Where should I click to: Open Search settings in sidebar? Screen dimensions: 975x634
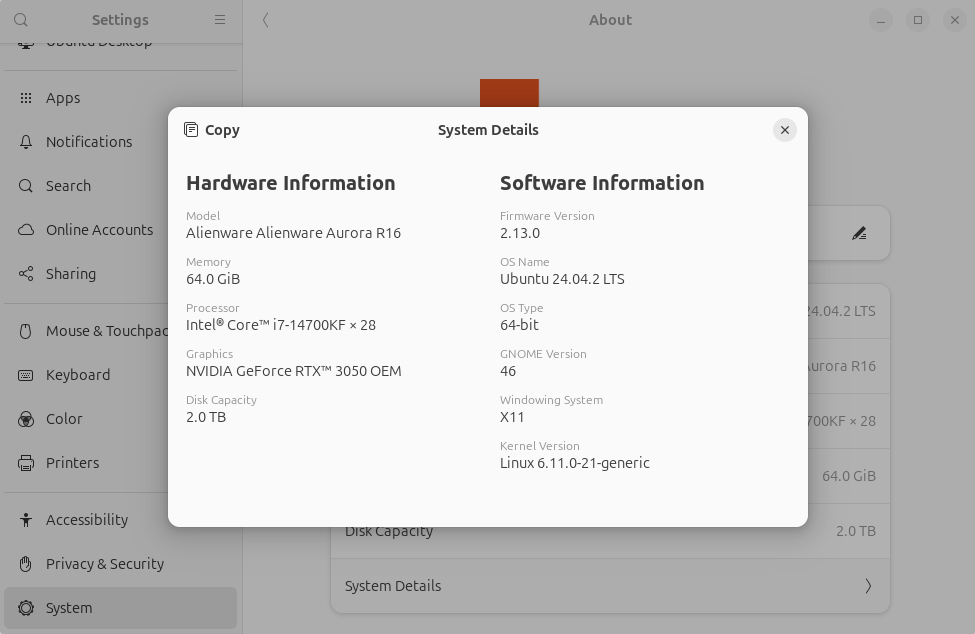(121, 186)
